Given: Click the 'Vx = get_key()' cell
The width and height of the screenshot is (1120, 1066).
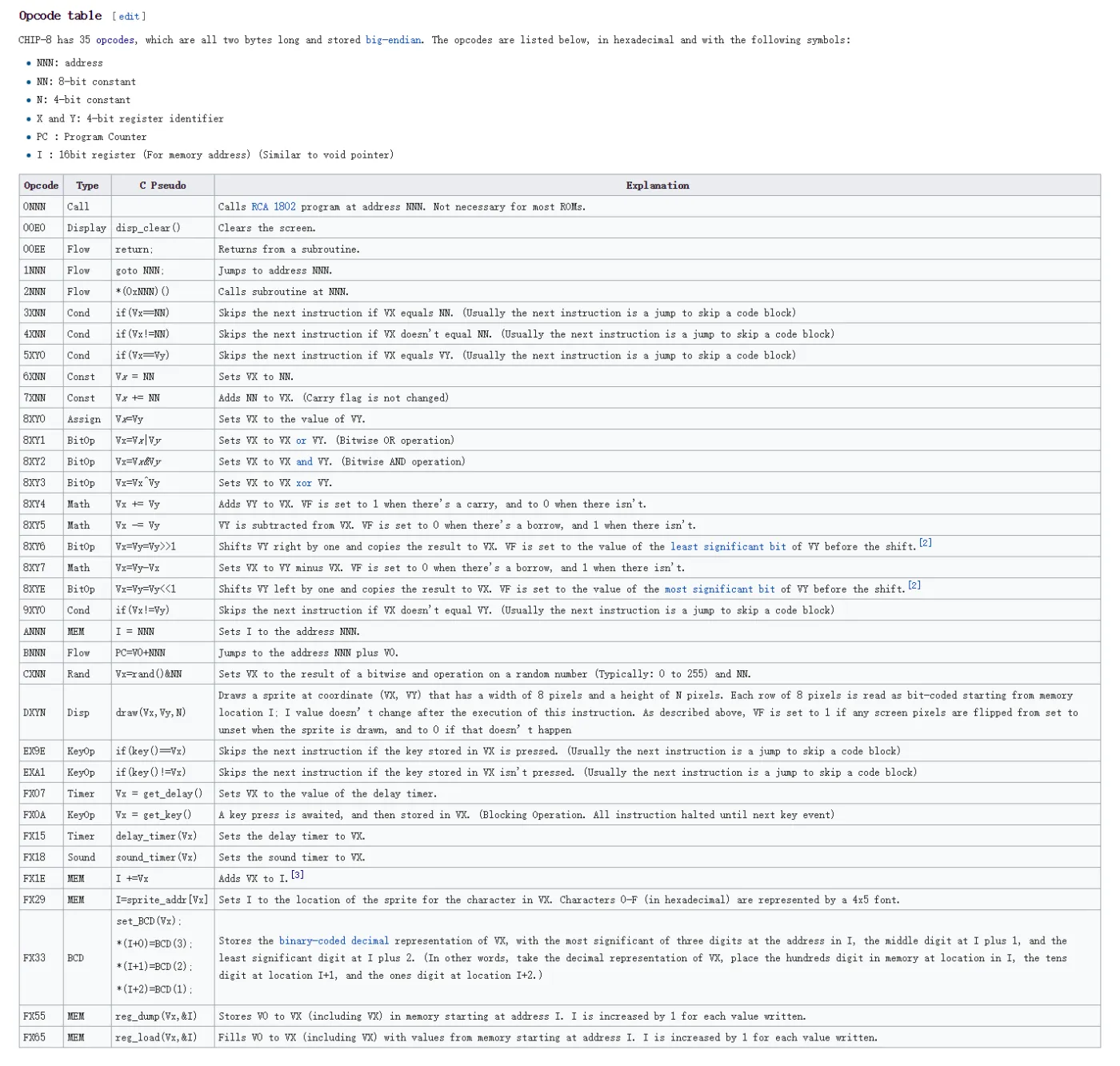Looking at the screenshot, I should pos(162,815).
